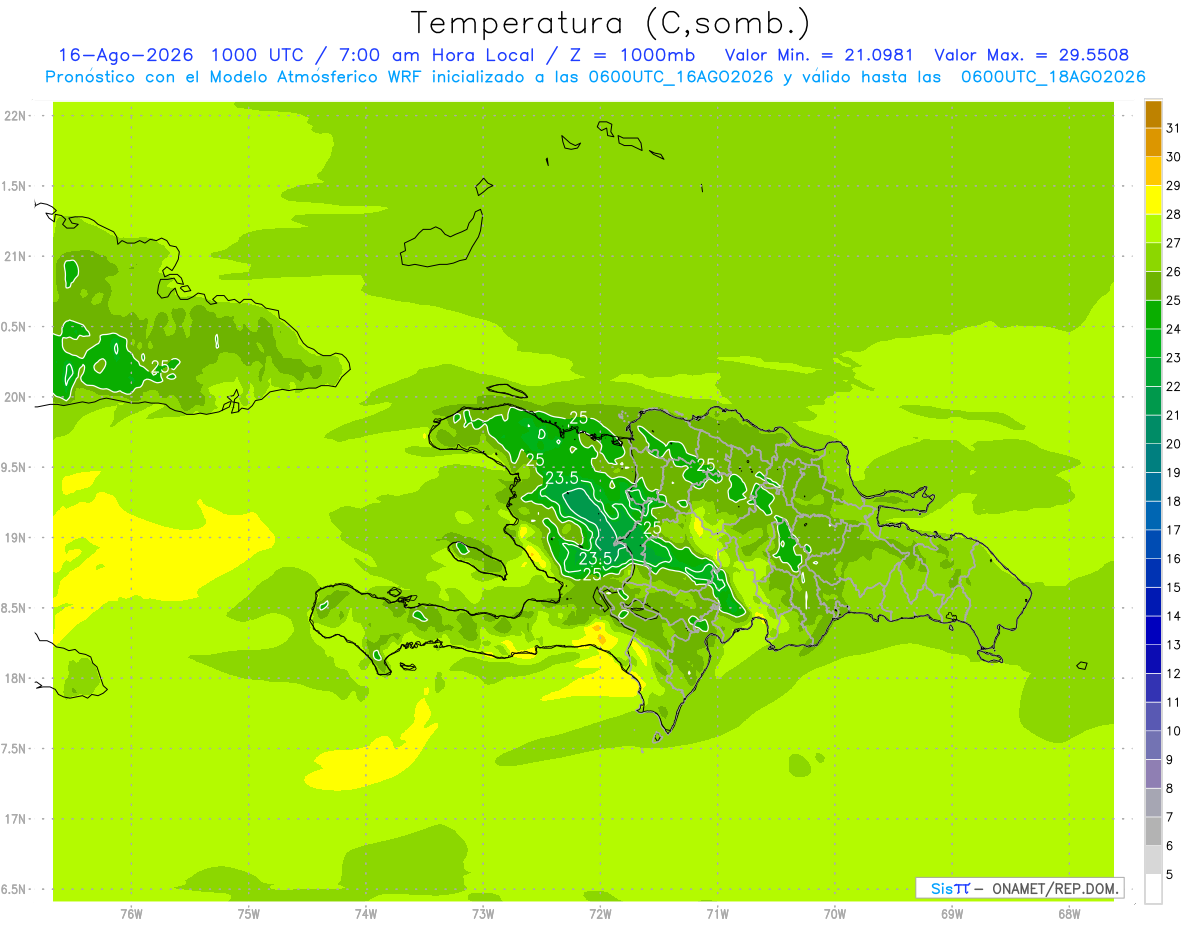Click the '21N' latitude axis label
Viewport: 1200px width, 927px height.
17,256
